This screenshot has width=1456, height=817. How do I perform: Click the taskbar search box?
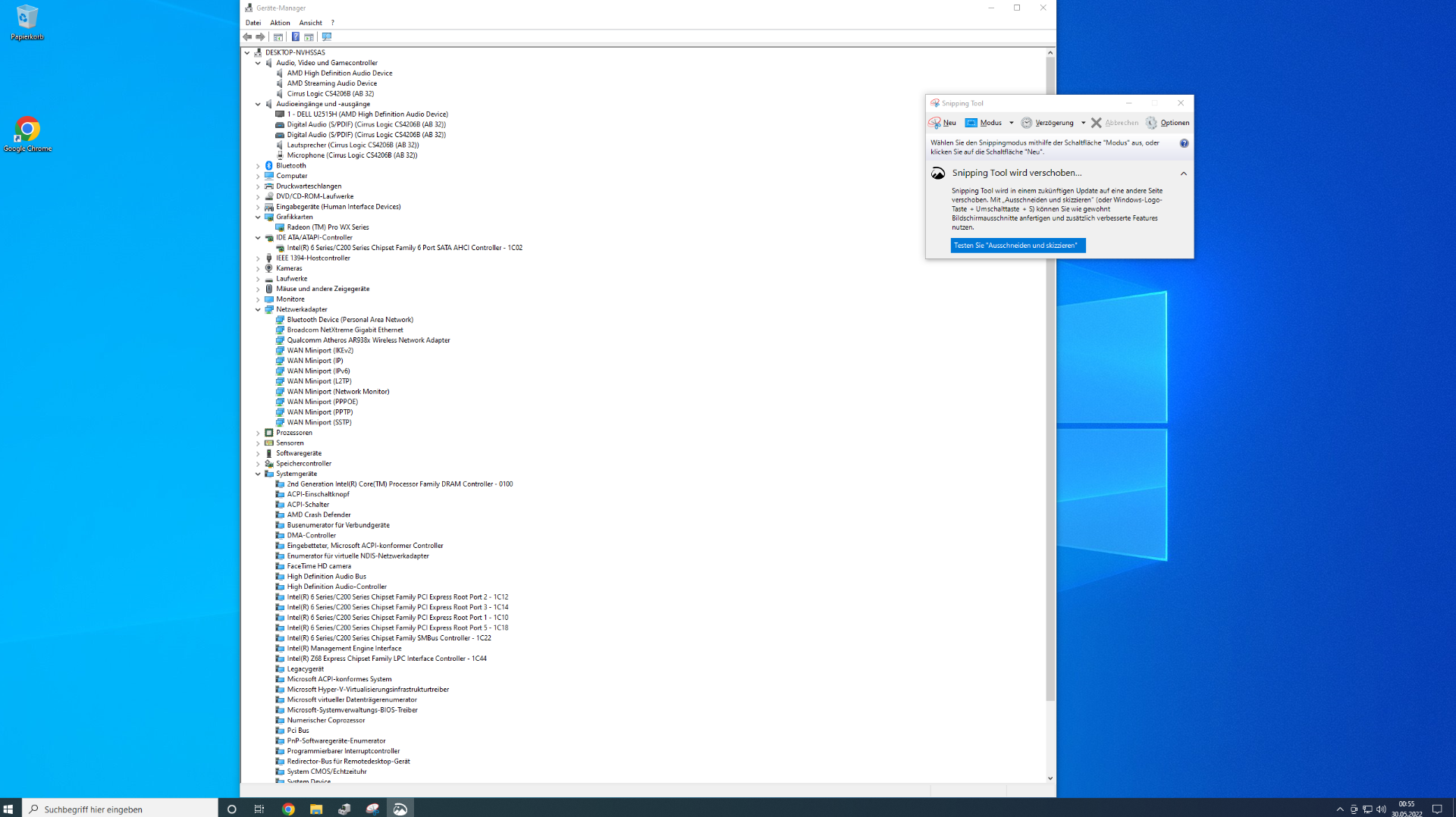tap(121, 809)
